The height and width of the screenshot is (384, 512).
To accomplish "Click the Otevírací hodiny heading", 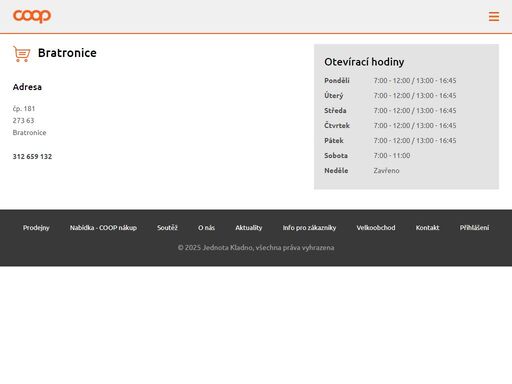I will (364, 62).
